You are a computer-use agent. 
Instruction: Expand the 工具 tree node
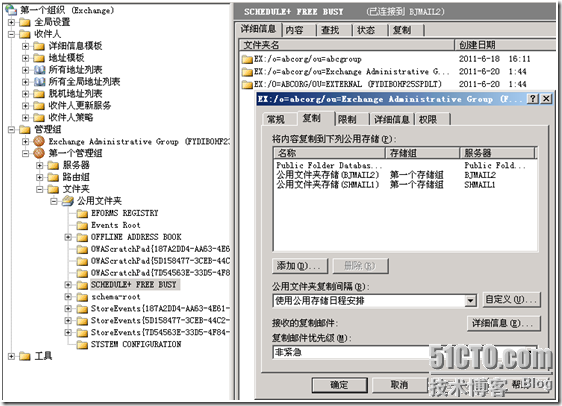coord(11,356)
